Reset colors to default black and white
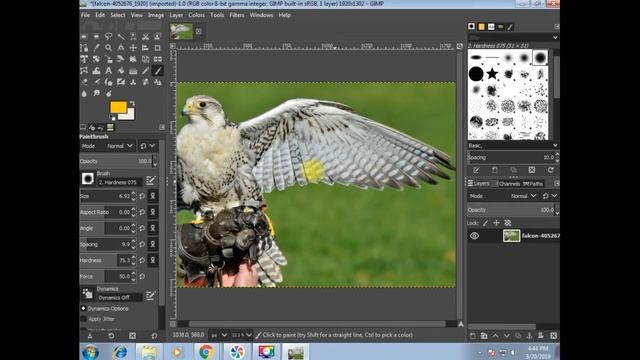The image size is (640, 360). tap(113, 118)
